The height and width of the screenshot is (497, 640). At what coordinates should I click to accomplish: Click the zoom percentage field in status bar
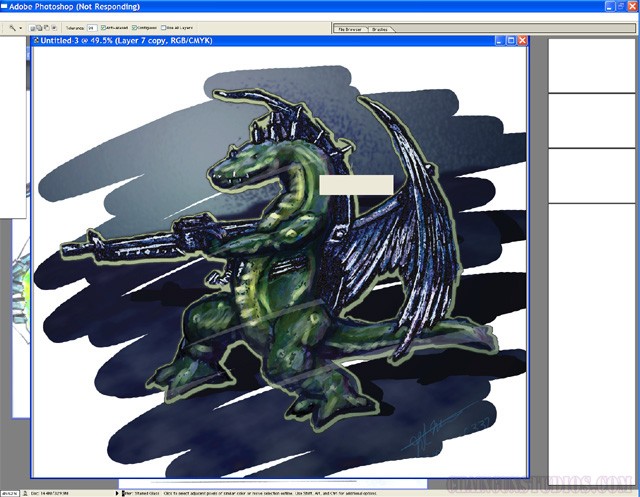tap(11, 491)
